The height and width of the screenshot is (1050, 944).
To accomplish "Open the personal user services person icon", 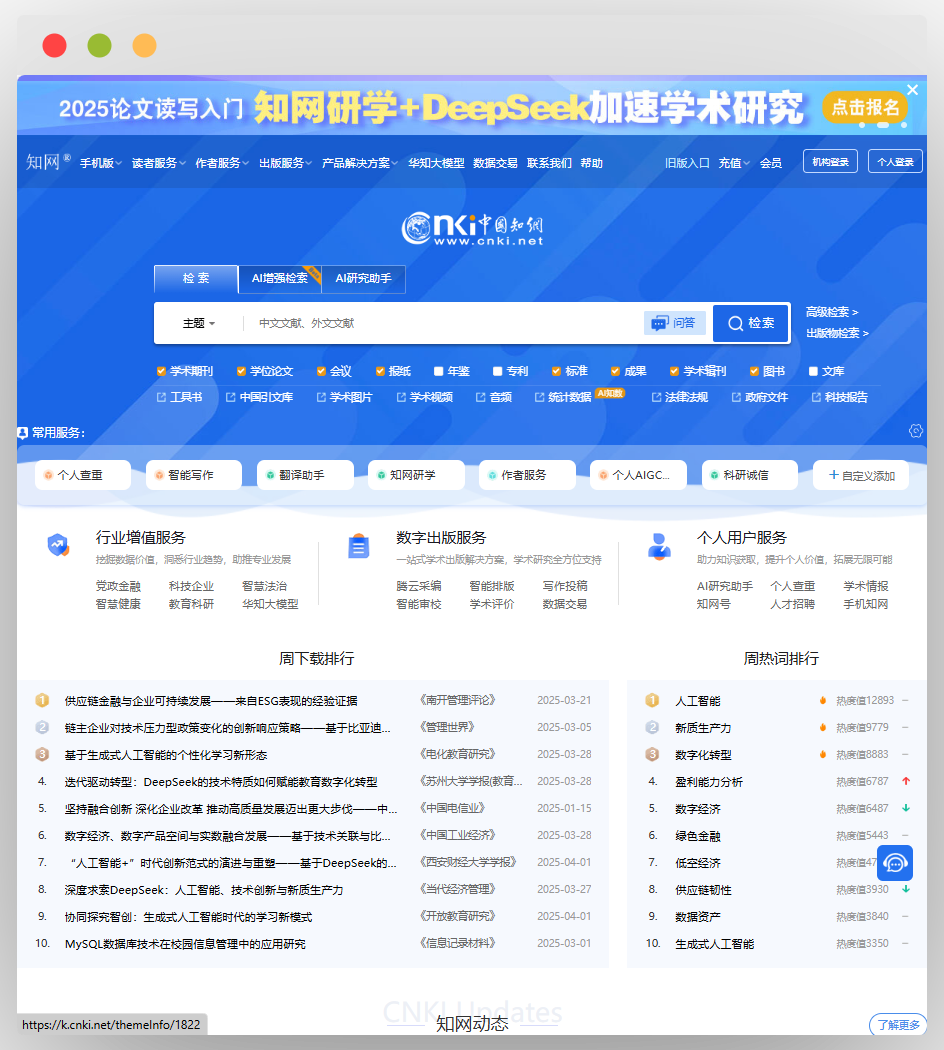I will pyautogui.click(x=659, y=546).
